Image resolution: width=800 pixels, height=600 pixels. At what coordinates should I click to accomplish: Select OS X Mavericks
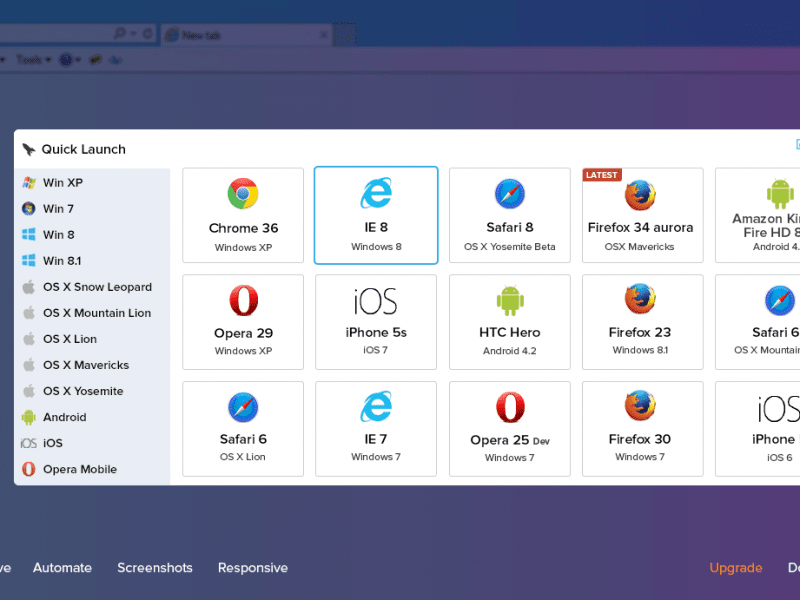click(x=92, y=365)
